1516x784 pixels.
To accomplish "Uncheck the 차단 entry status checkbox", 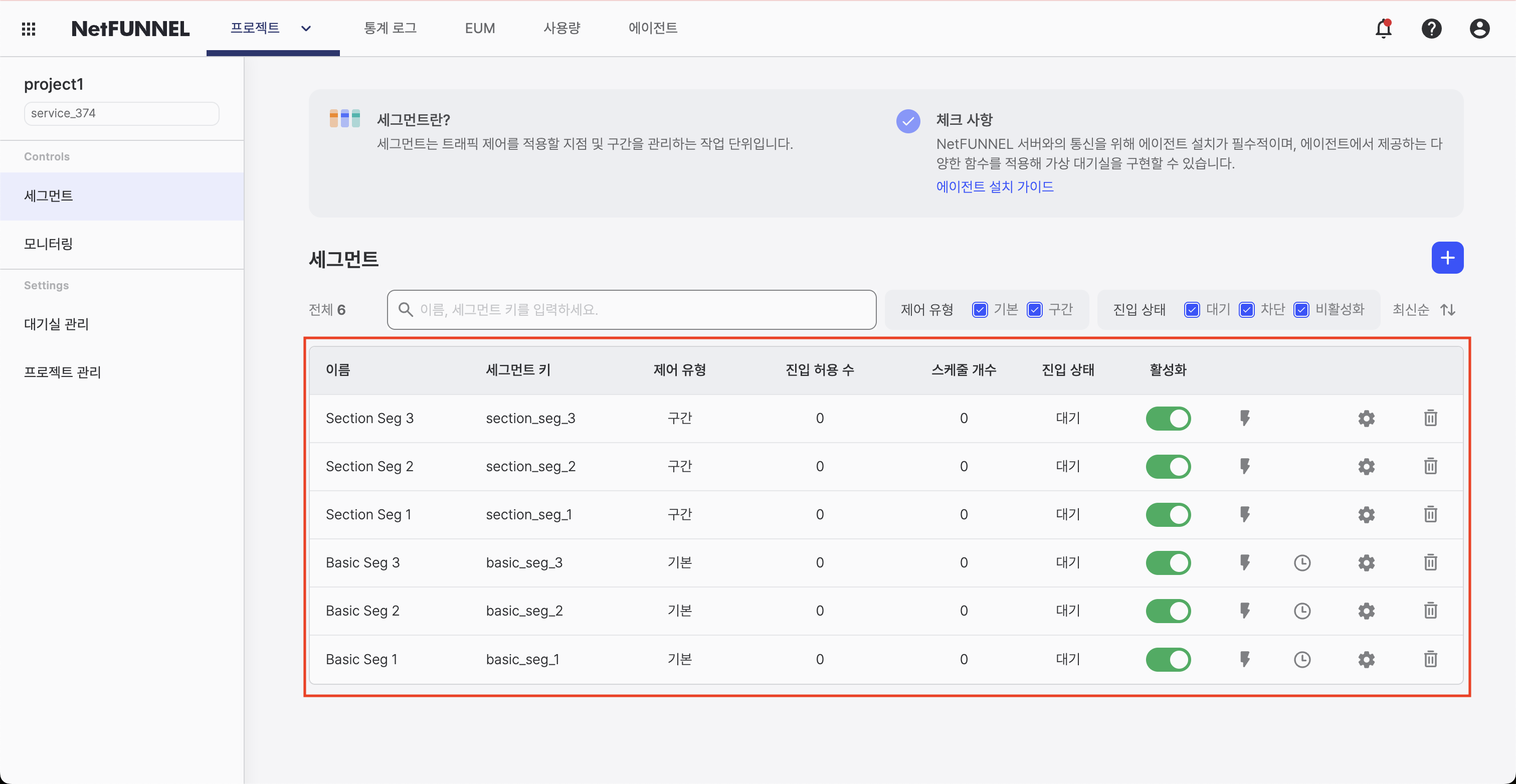I will 1246,310.
